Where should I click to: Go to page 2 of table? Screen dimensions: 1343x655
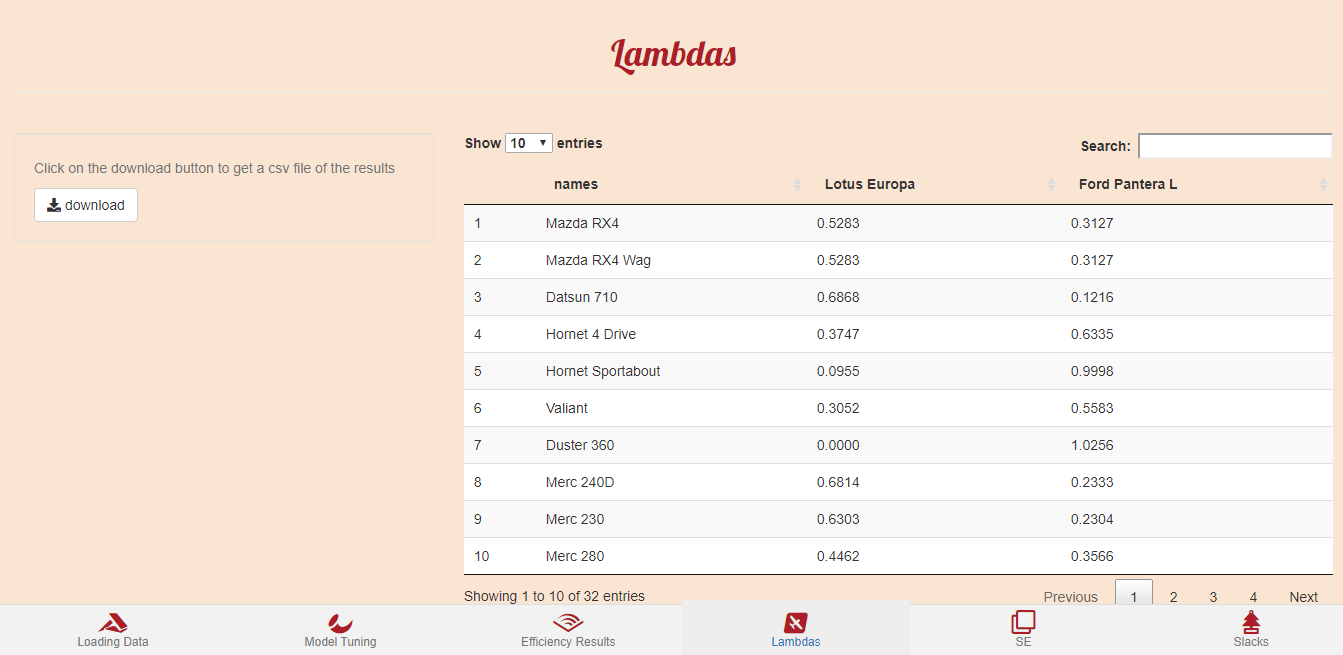1173,597
